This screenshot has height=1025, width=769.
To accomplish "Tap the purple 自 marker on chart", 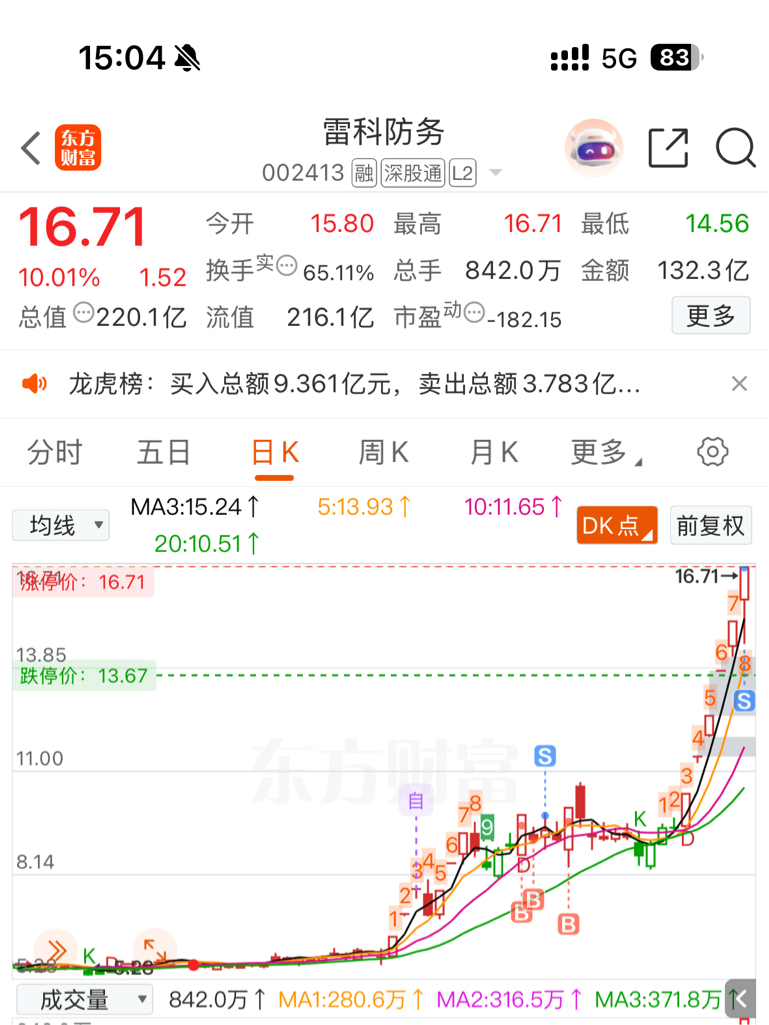I will tap(416, 800).
